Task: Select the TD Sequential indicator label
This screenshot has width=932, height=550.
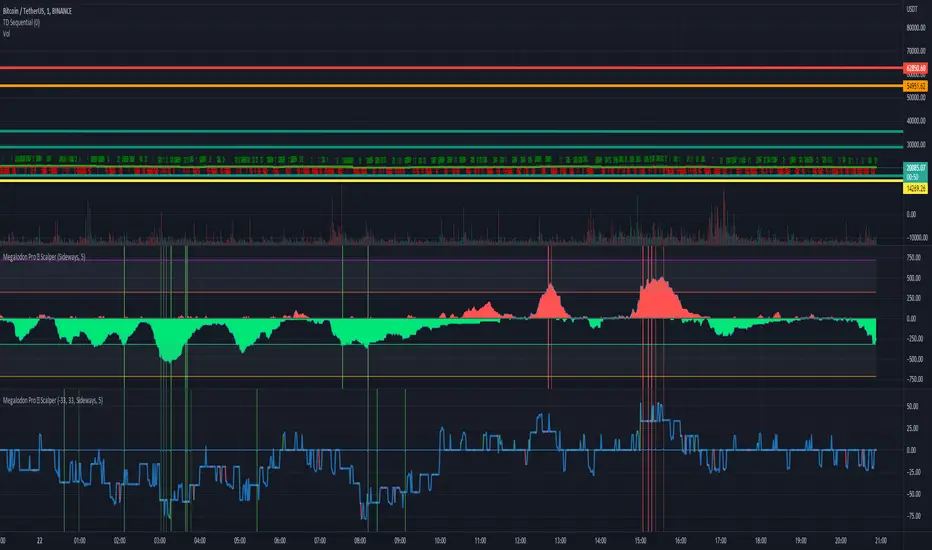Action: [x=21, y=22]
